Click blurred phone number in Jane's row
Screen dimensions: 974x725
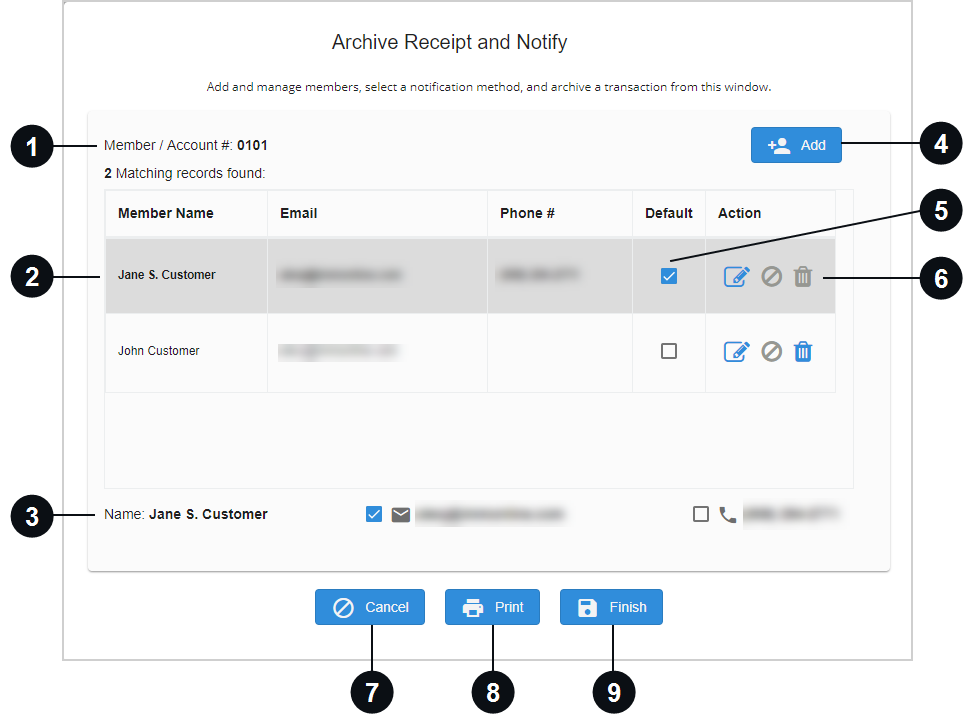(x=538, y=274)
